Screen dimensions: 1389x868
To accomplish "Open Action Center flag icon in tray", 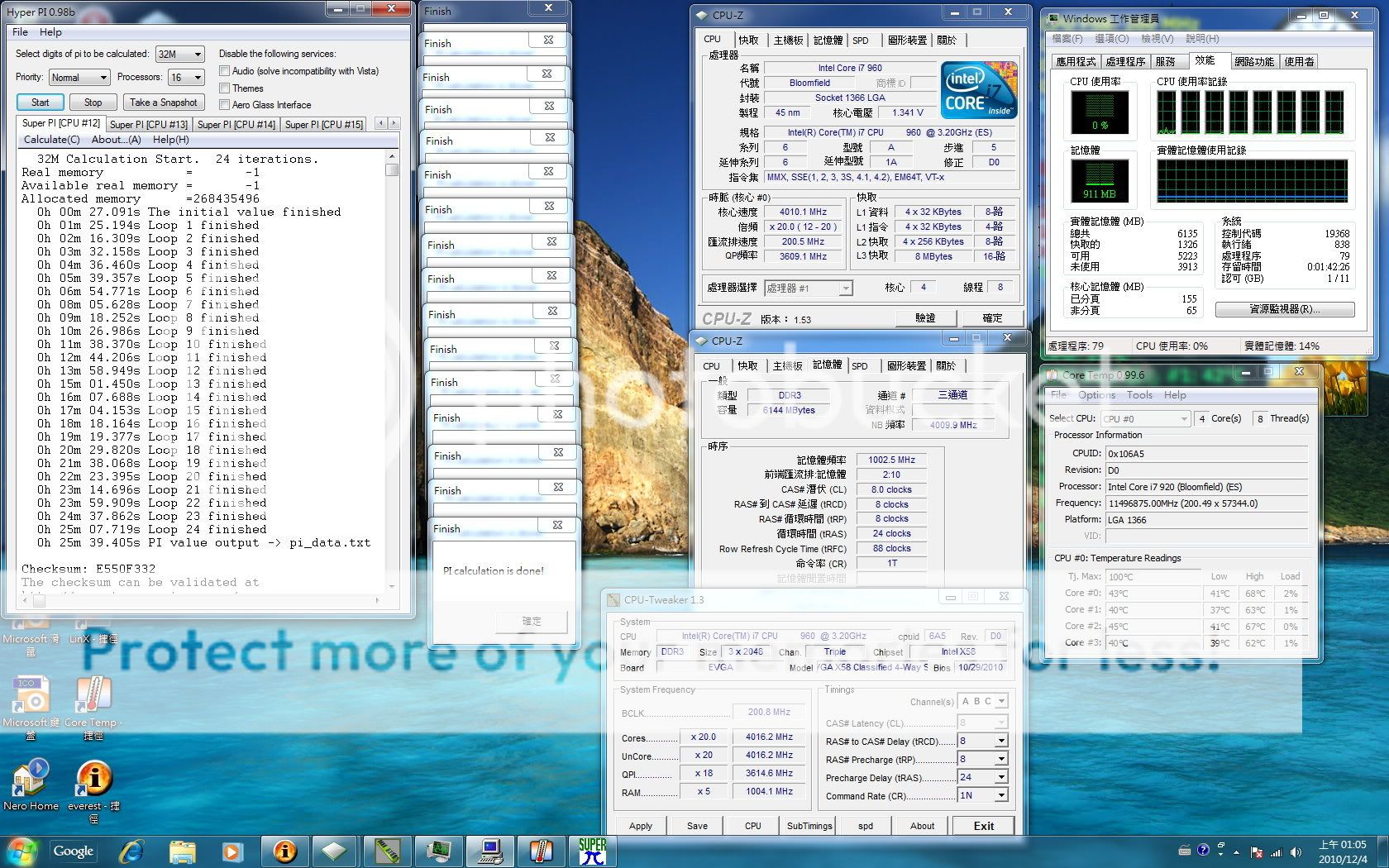I will pyautogui.click(x=1256, y=851).
